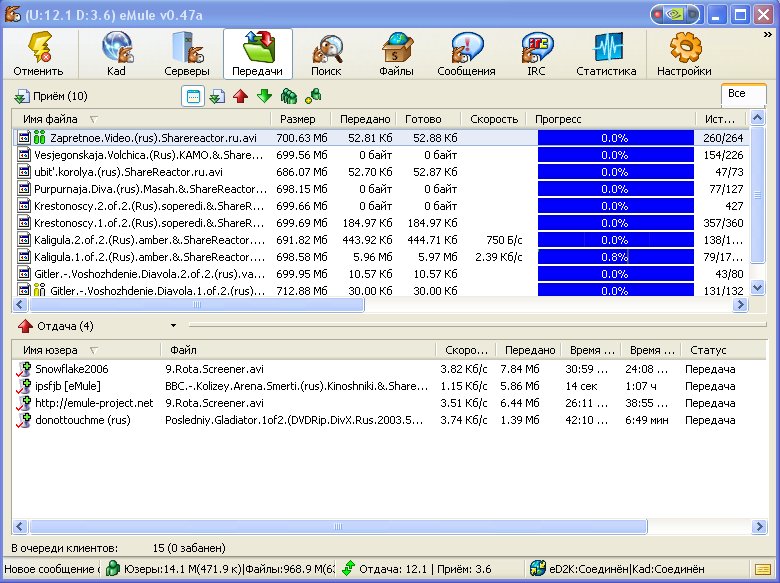Open the Файлы shared files view
This screenshot has height=583, width=780.
click(x=396, y=54)
